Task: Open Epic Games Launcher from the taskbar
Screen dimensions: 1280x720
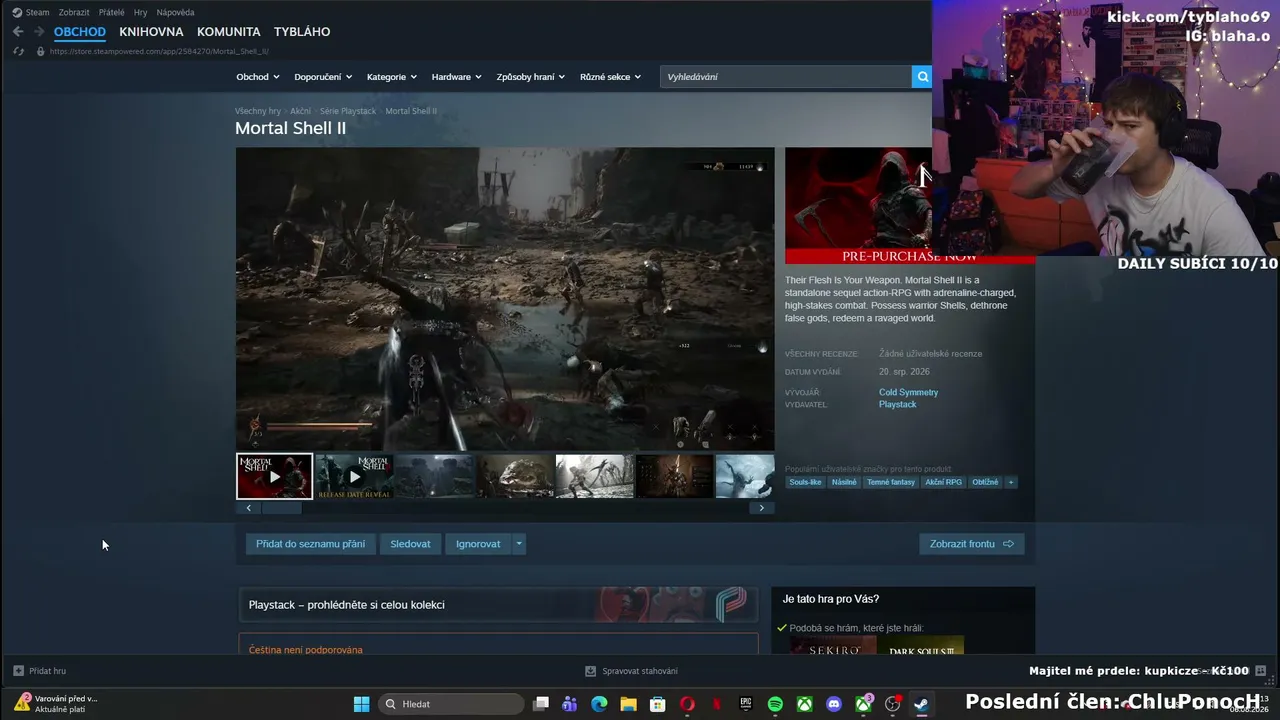Action: (x=746, y=704)
